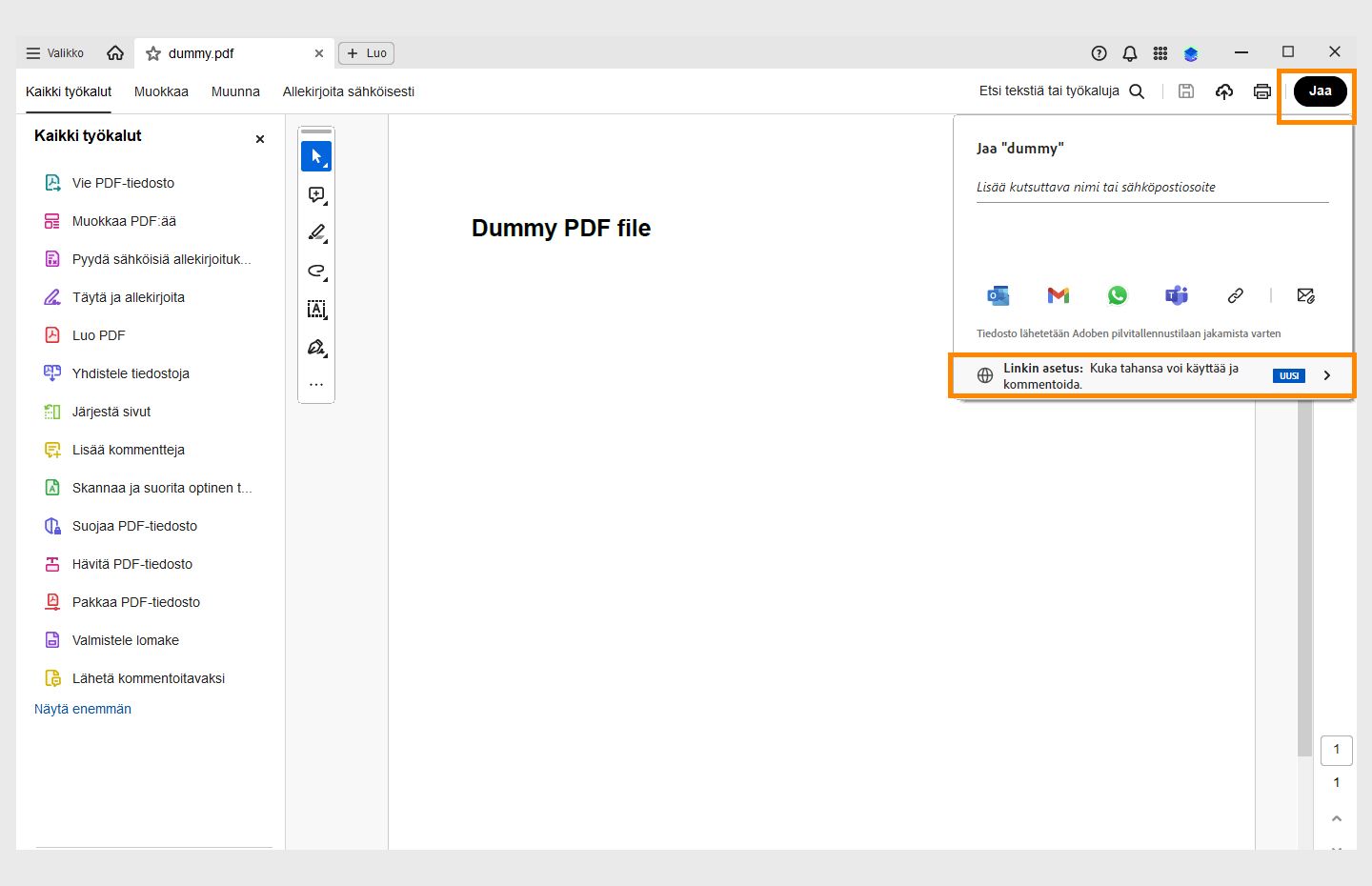Screen dimensions: 1372x886
Task: Click the vertical document scrollbar
Action: (x=1305, y=577)
